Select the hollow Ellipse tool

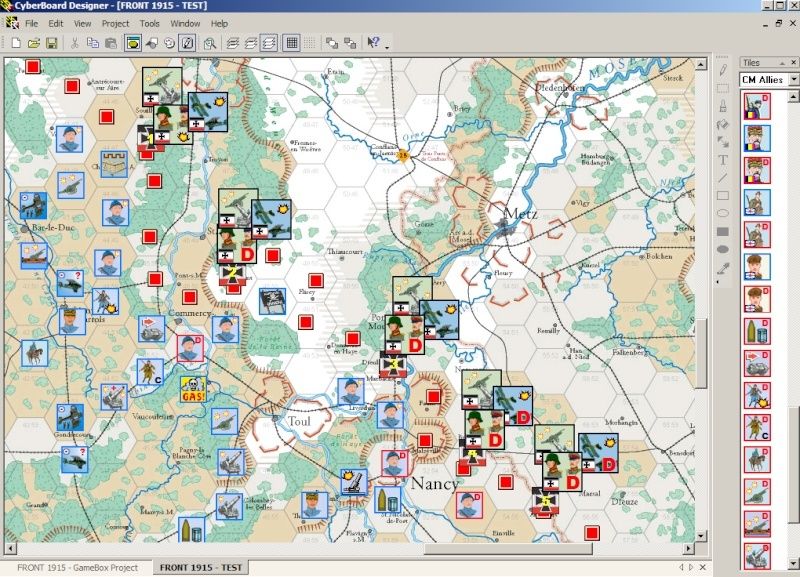tap(722, 213)
